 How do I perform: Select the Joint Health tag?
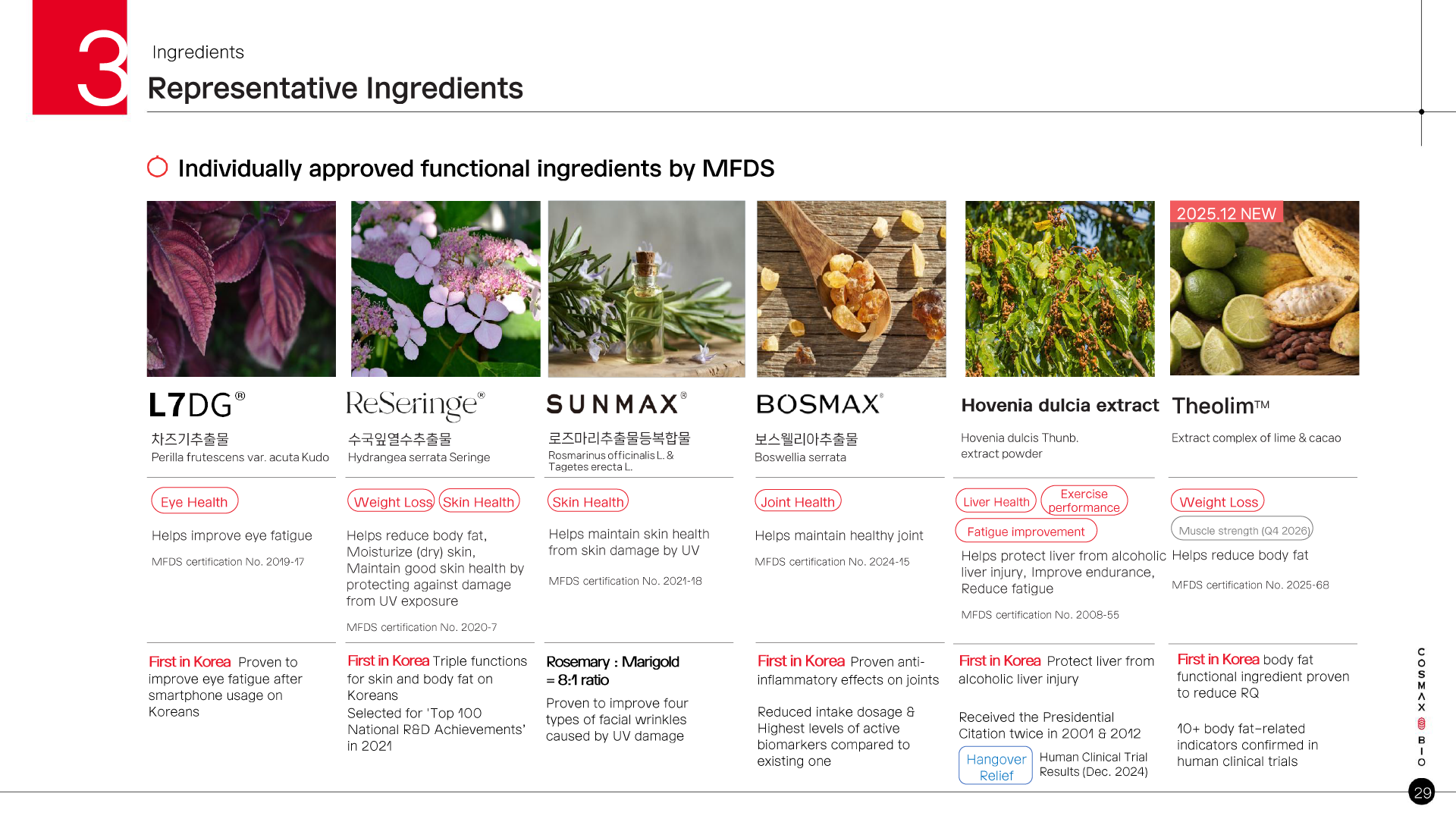click(798, 501)
